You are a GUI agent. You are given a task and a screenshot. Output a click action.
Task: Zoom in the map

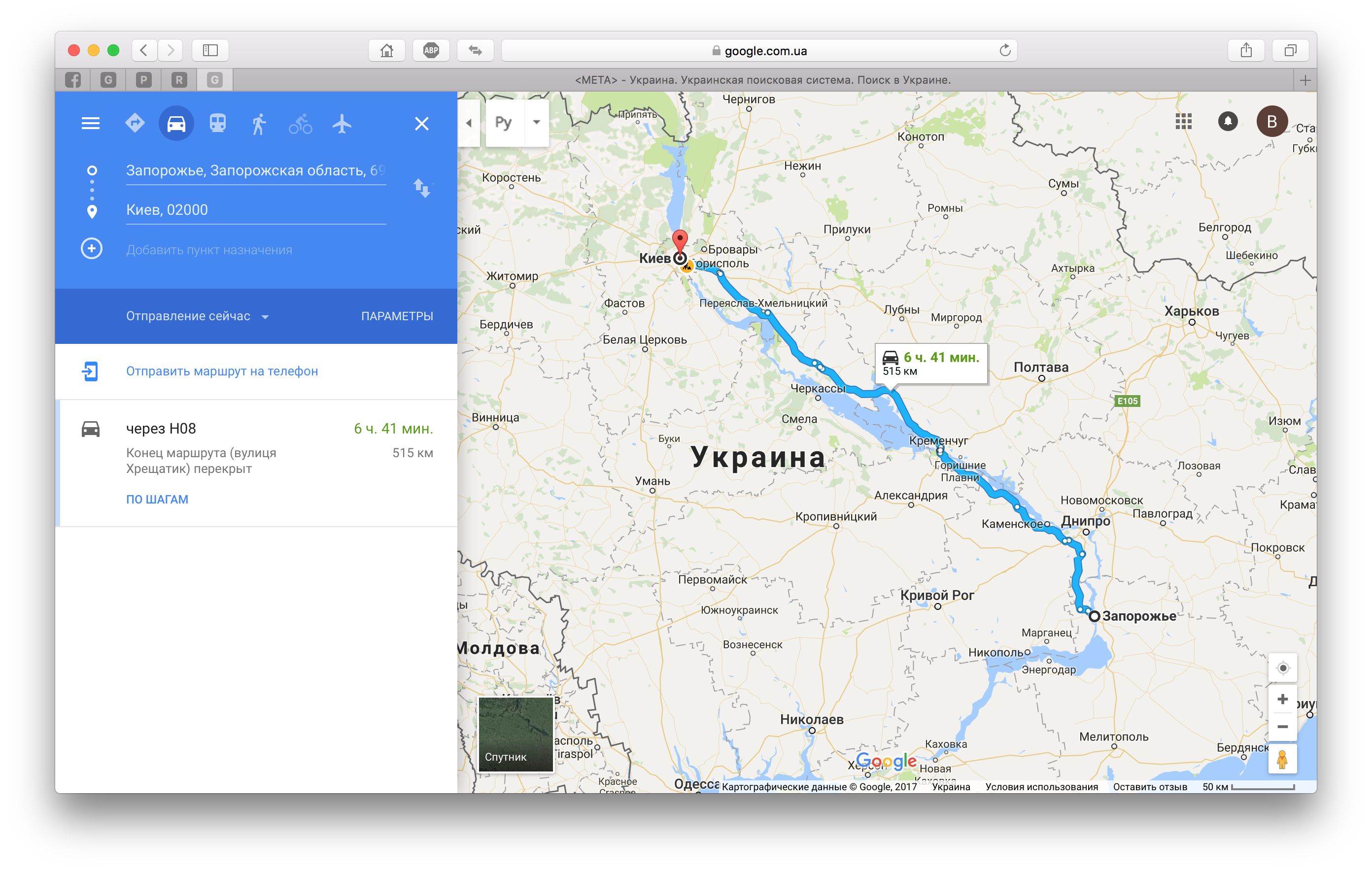pos(1282,700)
